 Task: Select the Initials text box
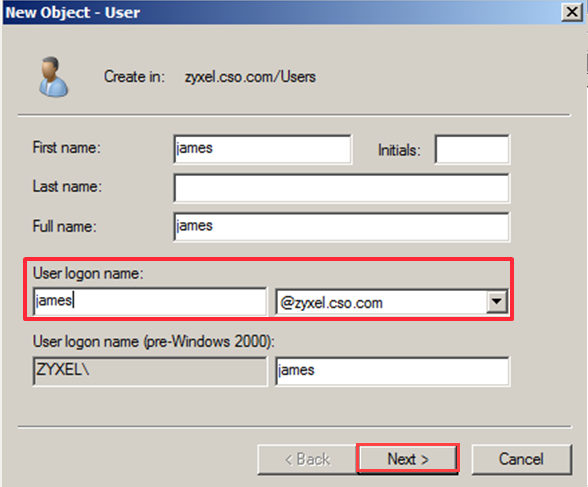(x=472, y=150)
